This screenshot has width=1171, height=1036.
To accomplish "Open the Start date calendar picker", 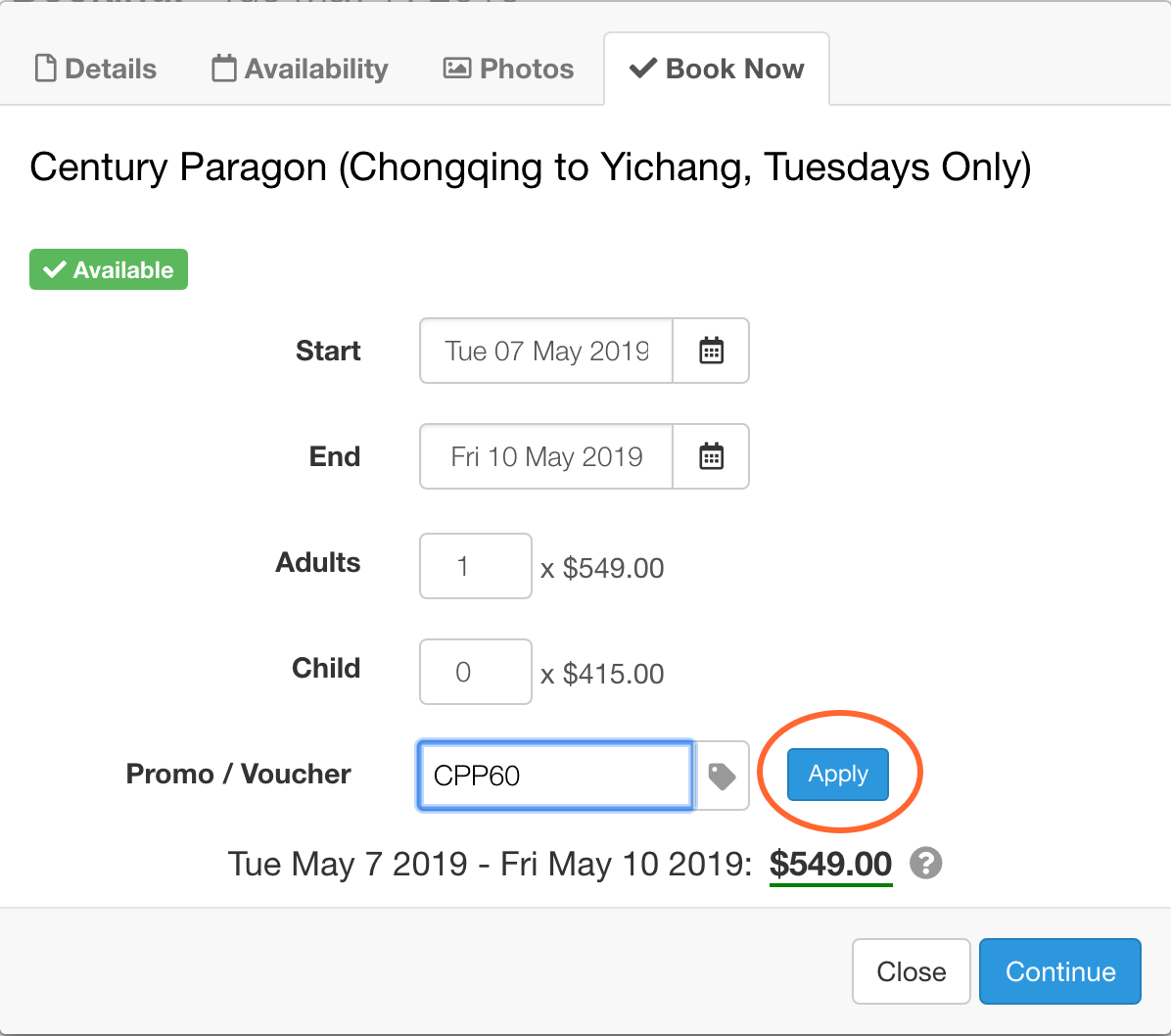I will tap(712, 351).
